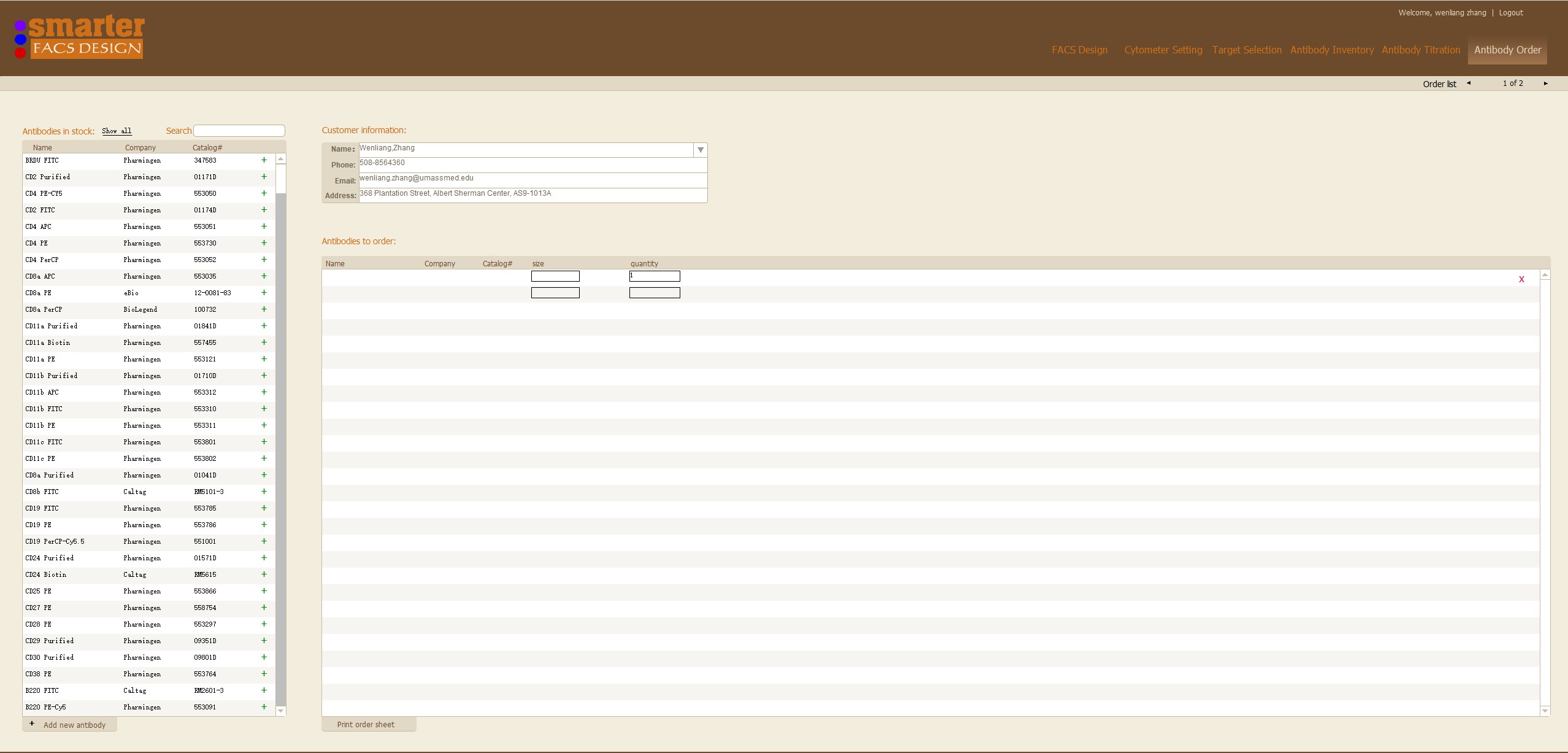
Task: Open FACS Design tab
Action: [1079, 50]
